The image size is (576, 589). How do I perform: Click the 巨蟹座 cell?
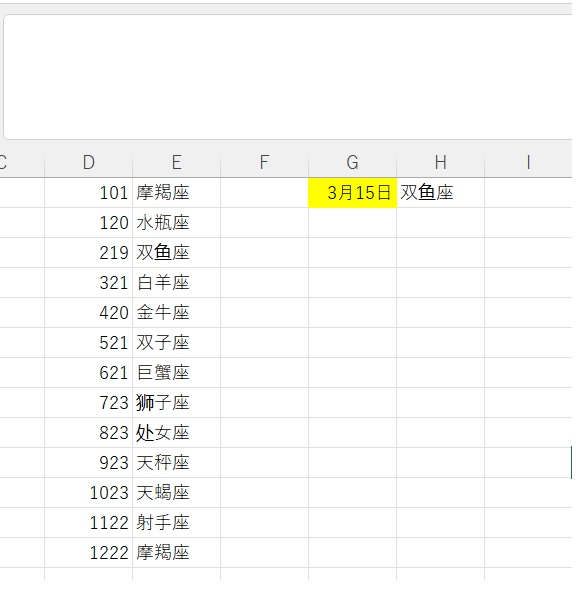(177, 373)
